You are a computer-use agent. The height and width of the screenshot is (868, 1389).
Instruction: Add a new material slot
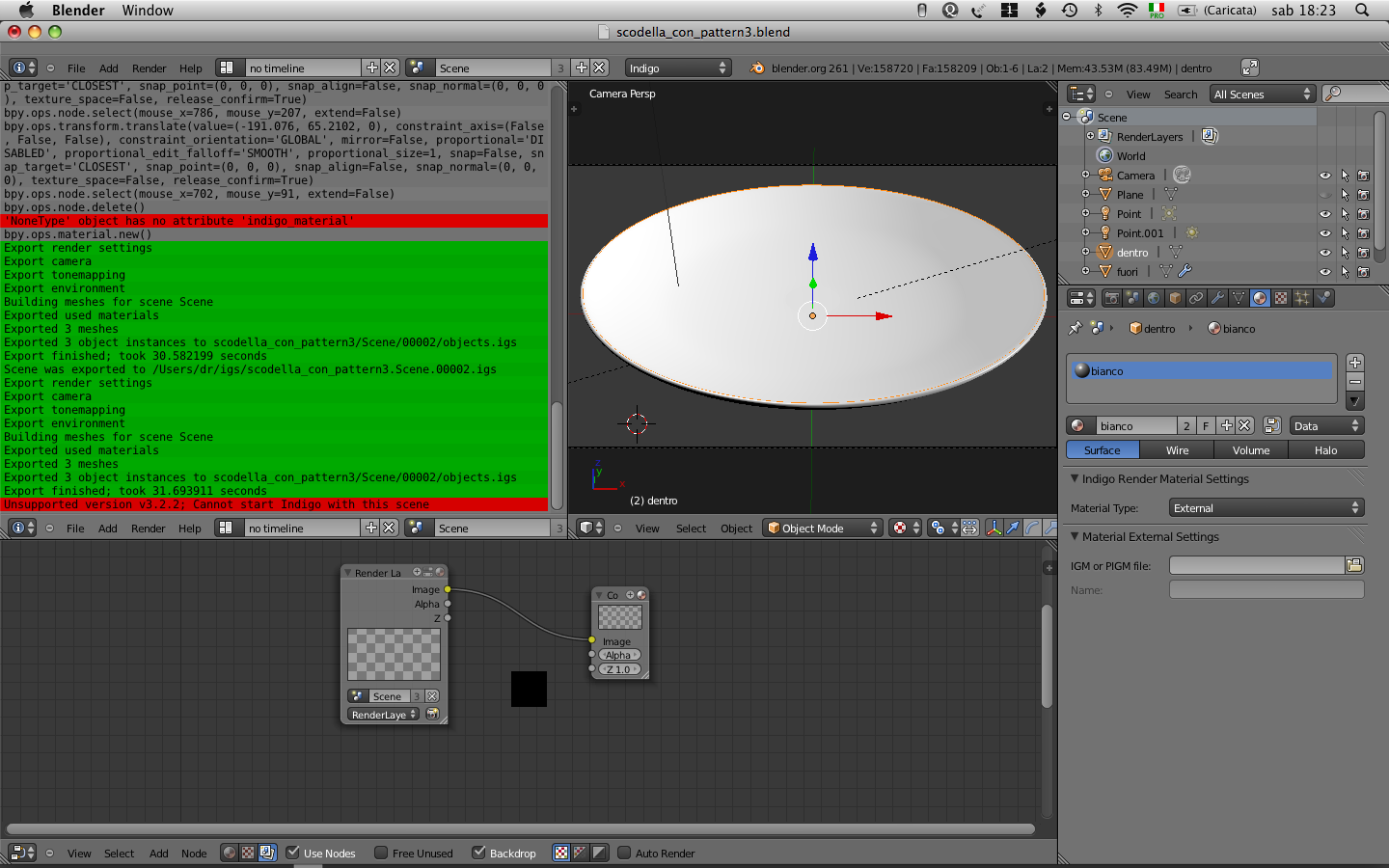[x=1355, y=363]
